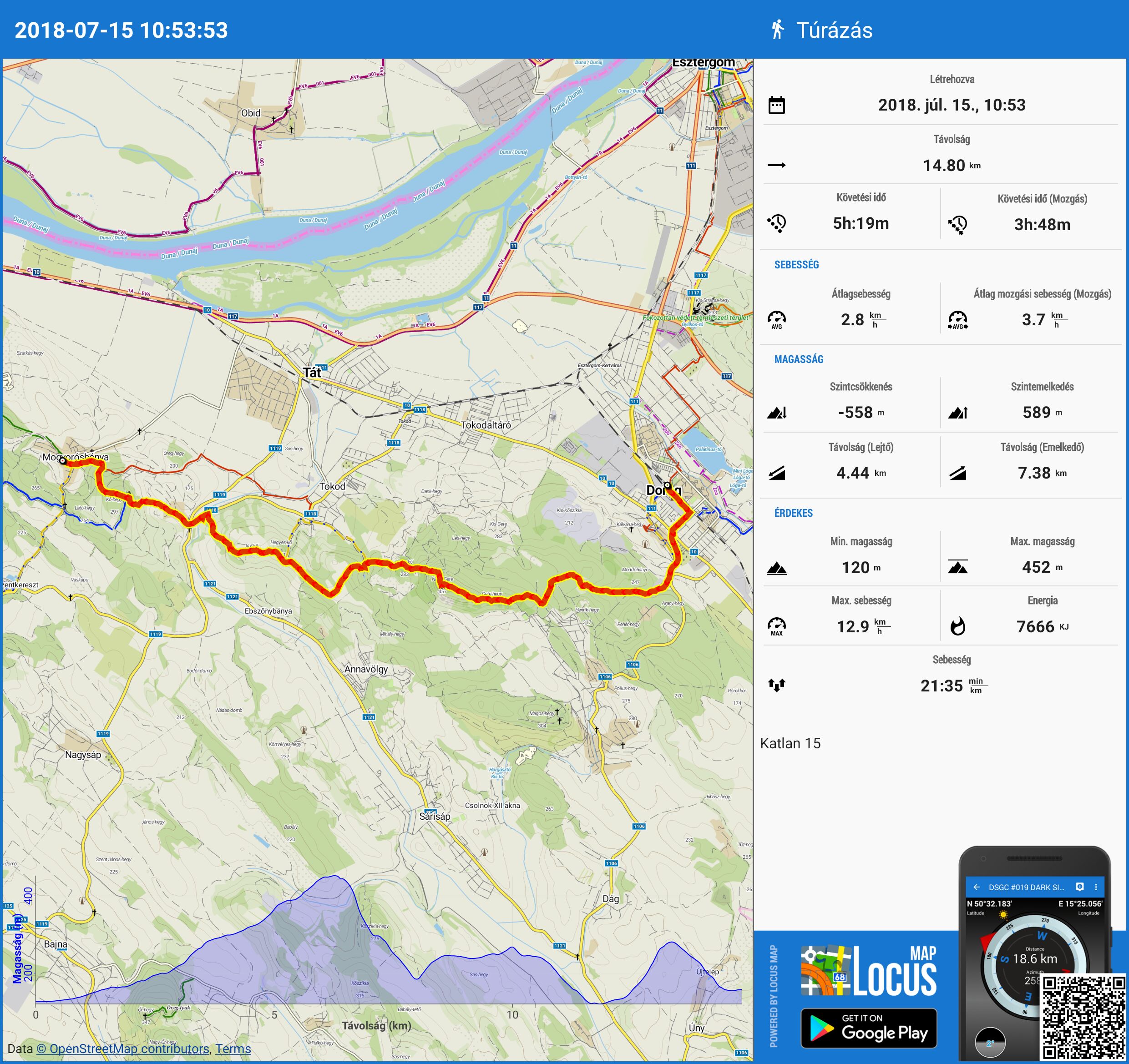Viewport: 1129px width, 1064px height.
Task: Click the MAGASSÁG section heading
Action: (799, 359)
